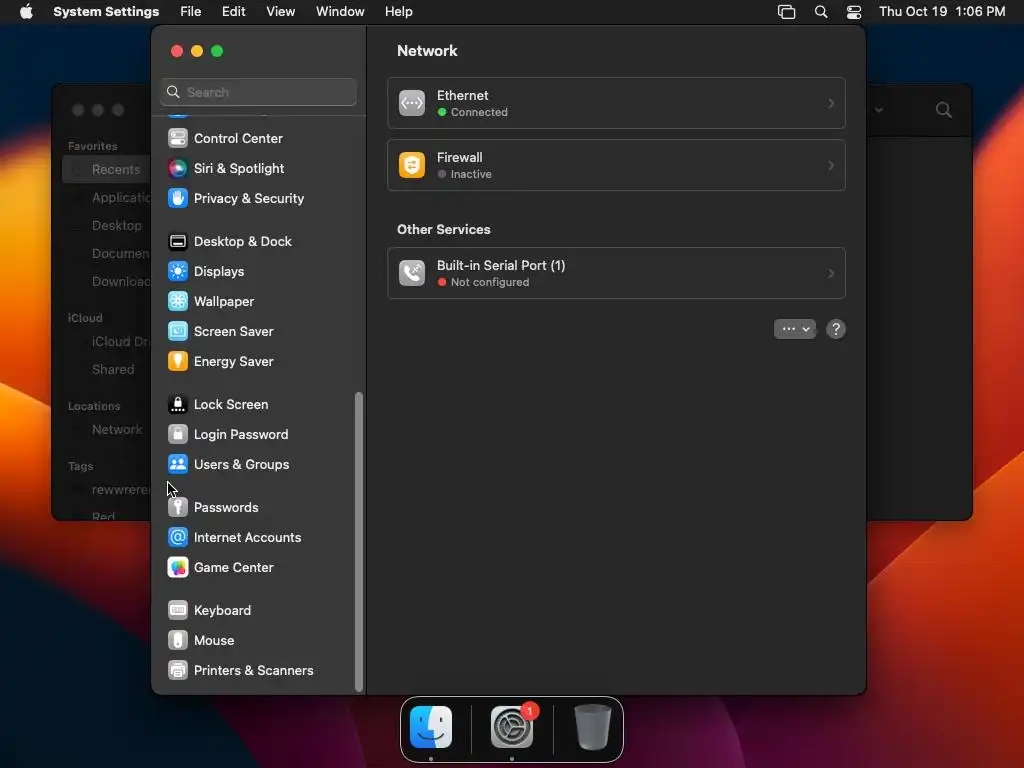
Task: Select the Internet Accounts @ icon
Action: [178, 538]
